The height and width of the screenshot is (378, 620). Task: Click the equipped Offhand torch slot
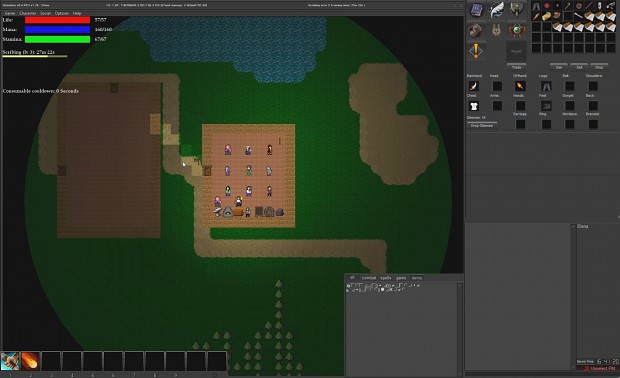tap(520, 86)
